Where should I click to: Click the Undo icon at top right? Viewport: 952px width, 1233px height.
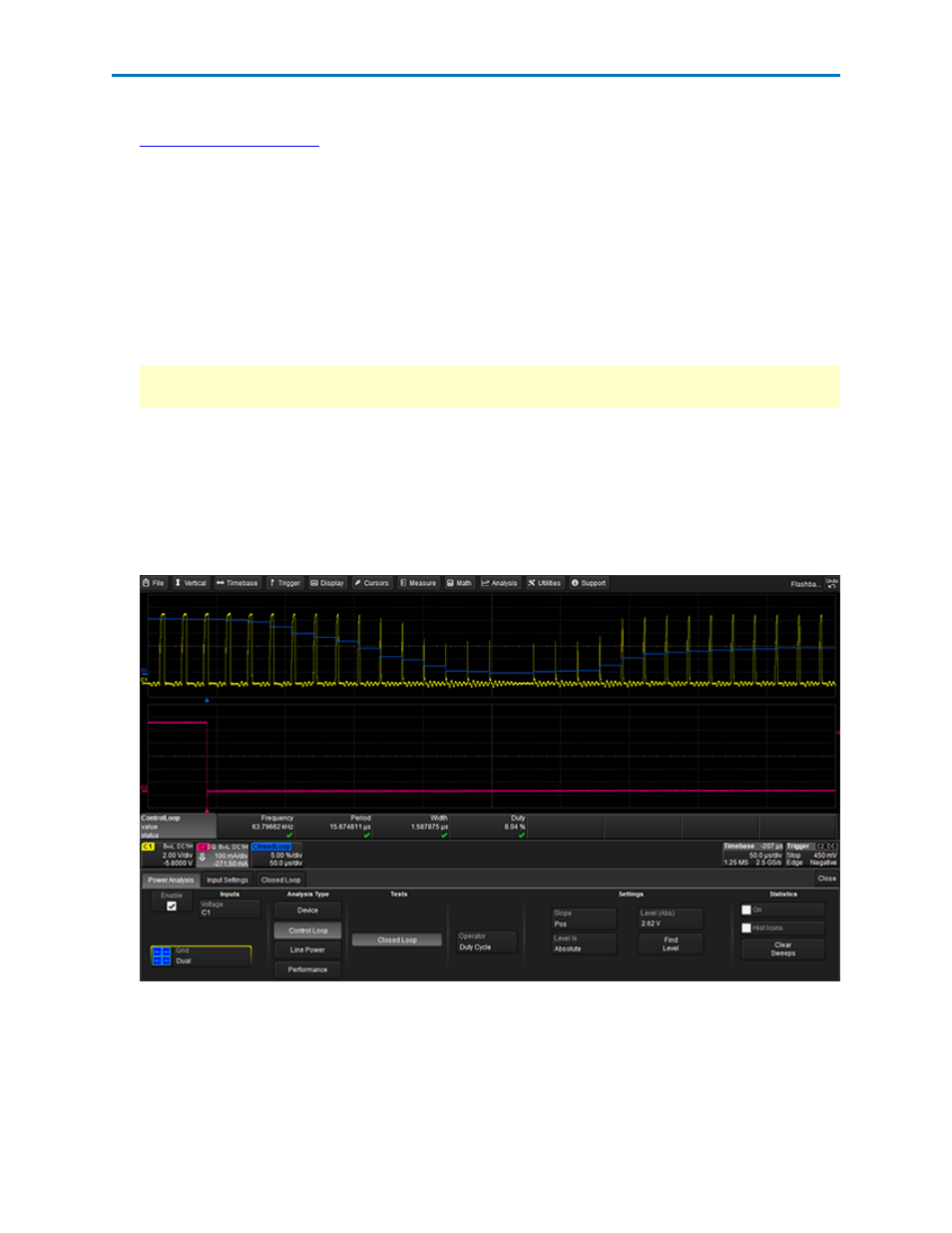[x=831, y=583]
